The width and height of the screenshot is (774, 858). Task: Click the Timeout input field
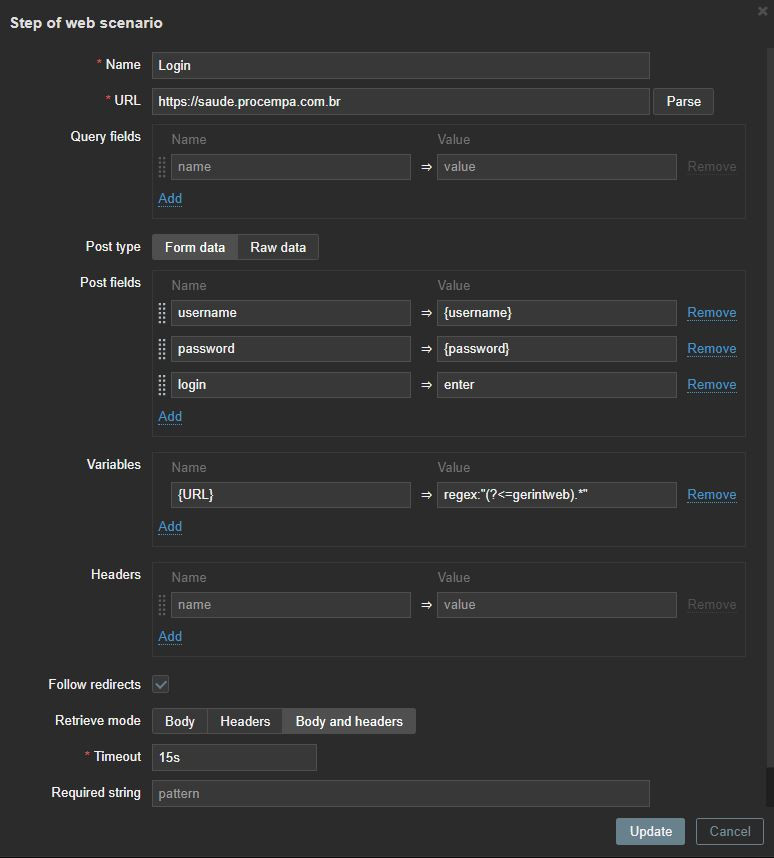[x=234, y=757]
